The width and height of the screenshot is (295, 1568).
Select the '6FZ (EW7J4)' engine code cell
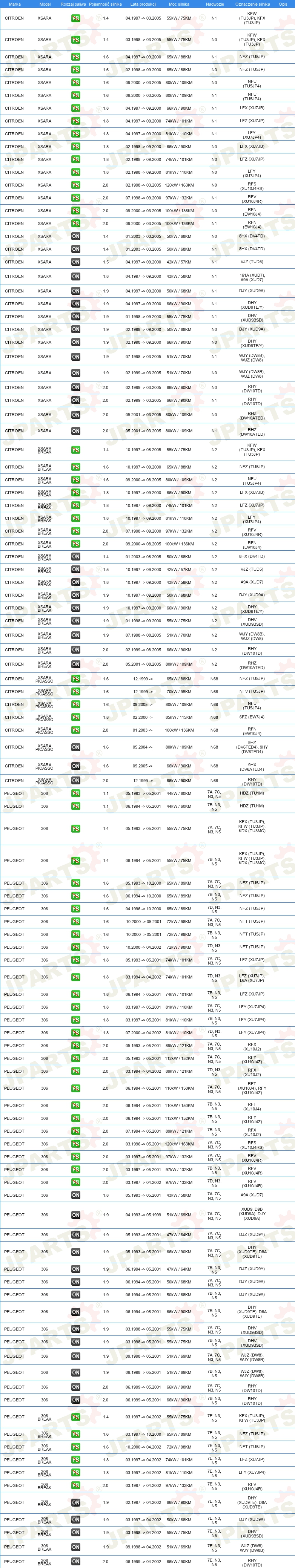click(x=252, y=717)
